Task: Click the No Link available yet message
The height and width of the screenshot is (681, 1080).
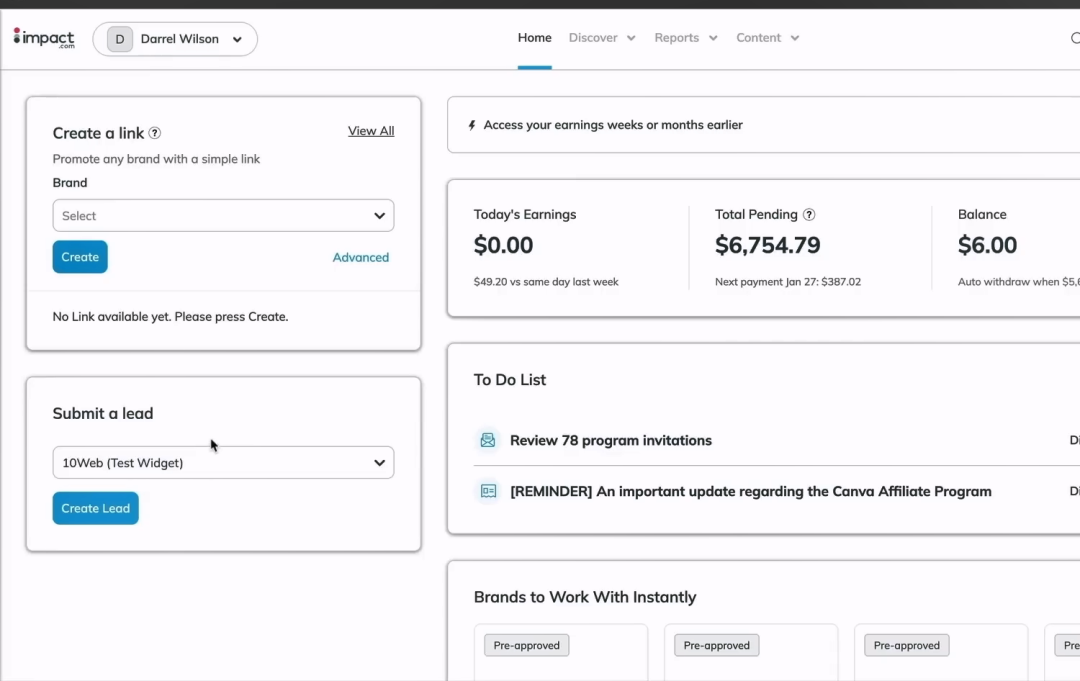Action: pyautogui.click(x=171, y=317)
